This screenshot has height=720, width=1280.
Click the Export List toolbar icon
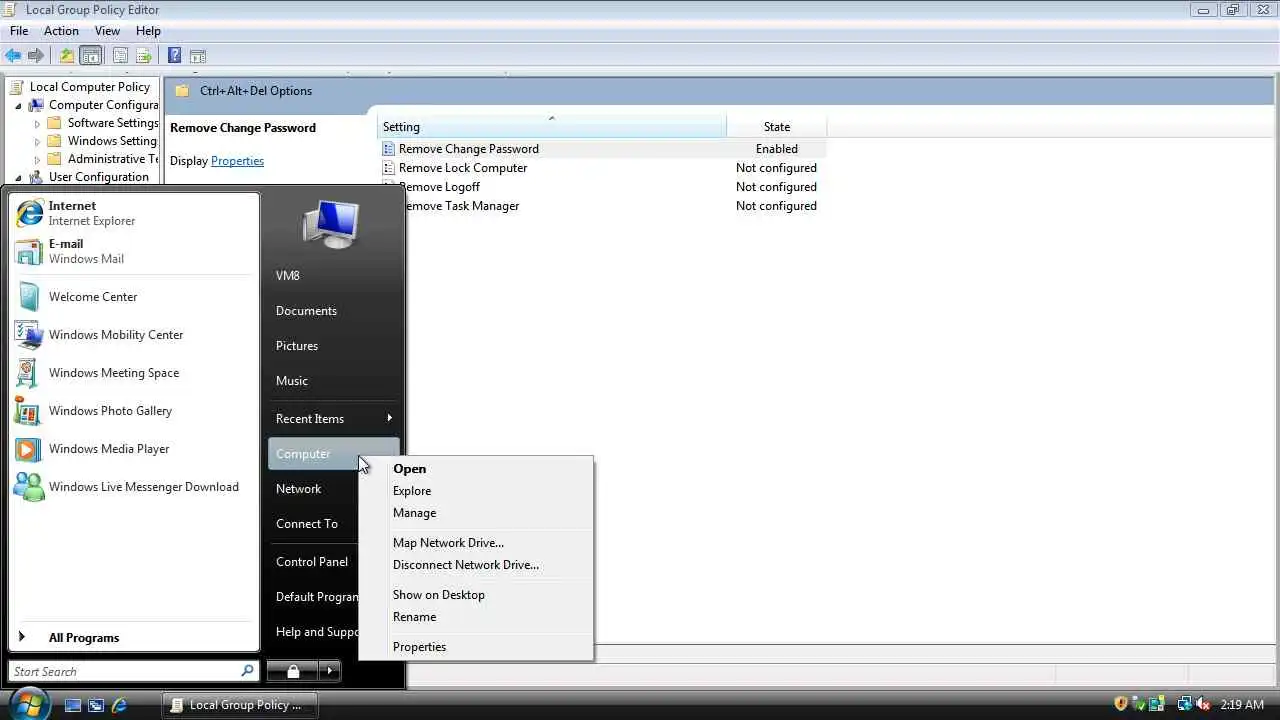pyautogui.click(x=144, y=56)
